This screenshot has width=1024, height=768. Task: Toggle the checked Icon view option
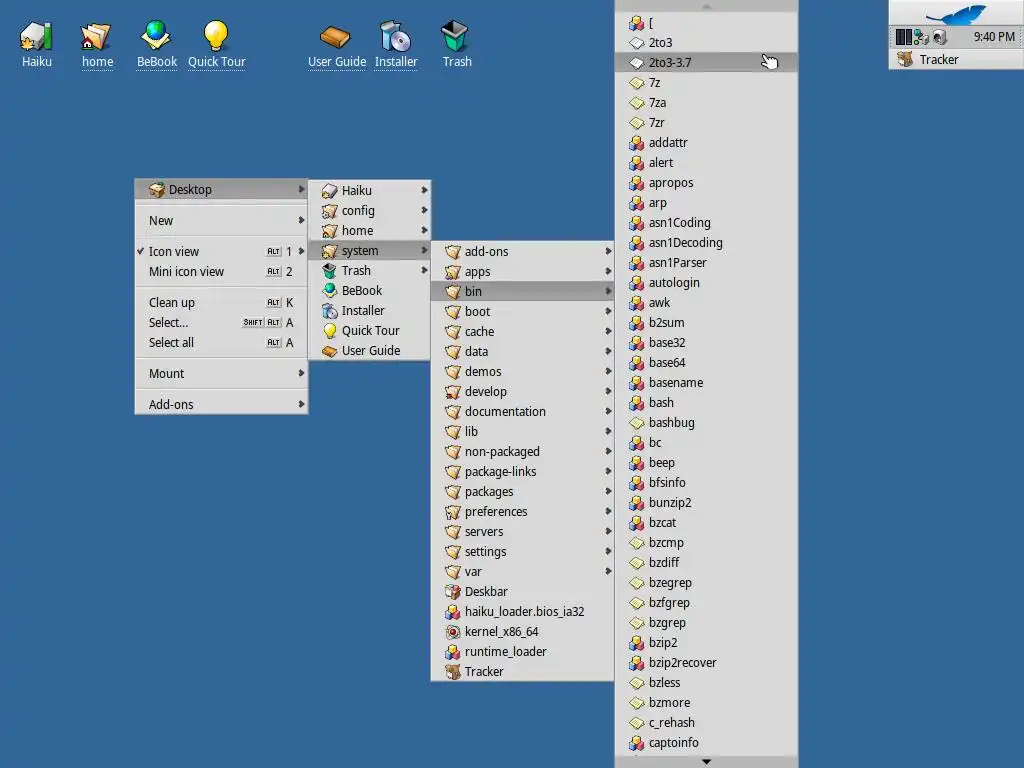(221, 251)
